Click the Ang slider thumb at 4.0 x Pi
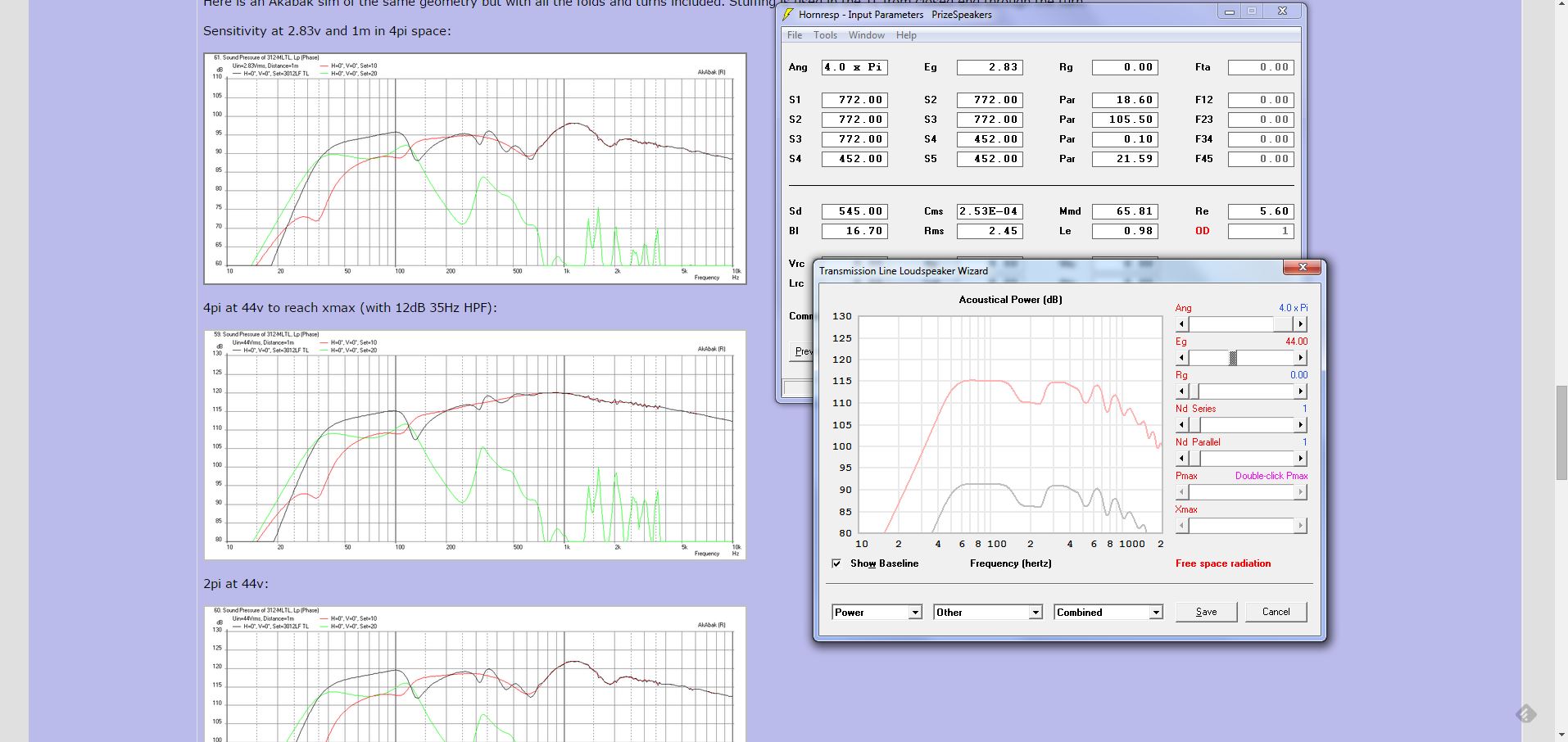1568x742 pixels. pos(1284,324)
